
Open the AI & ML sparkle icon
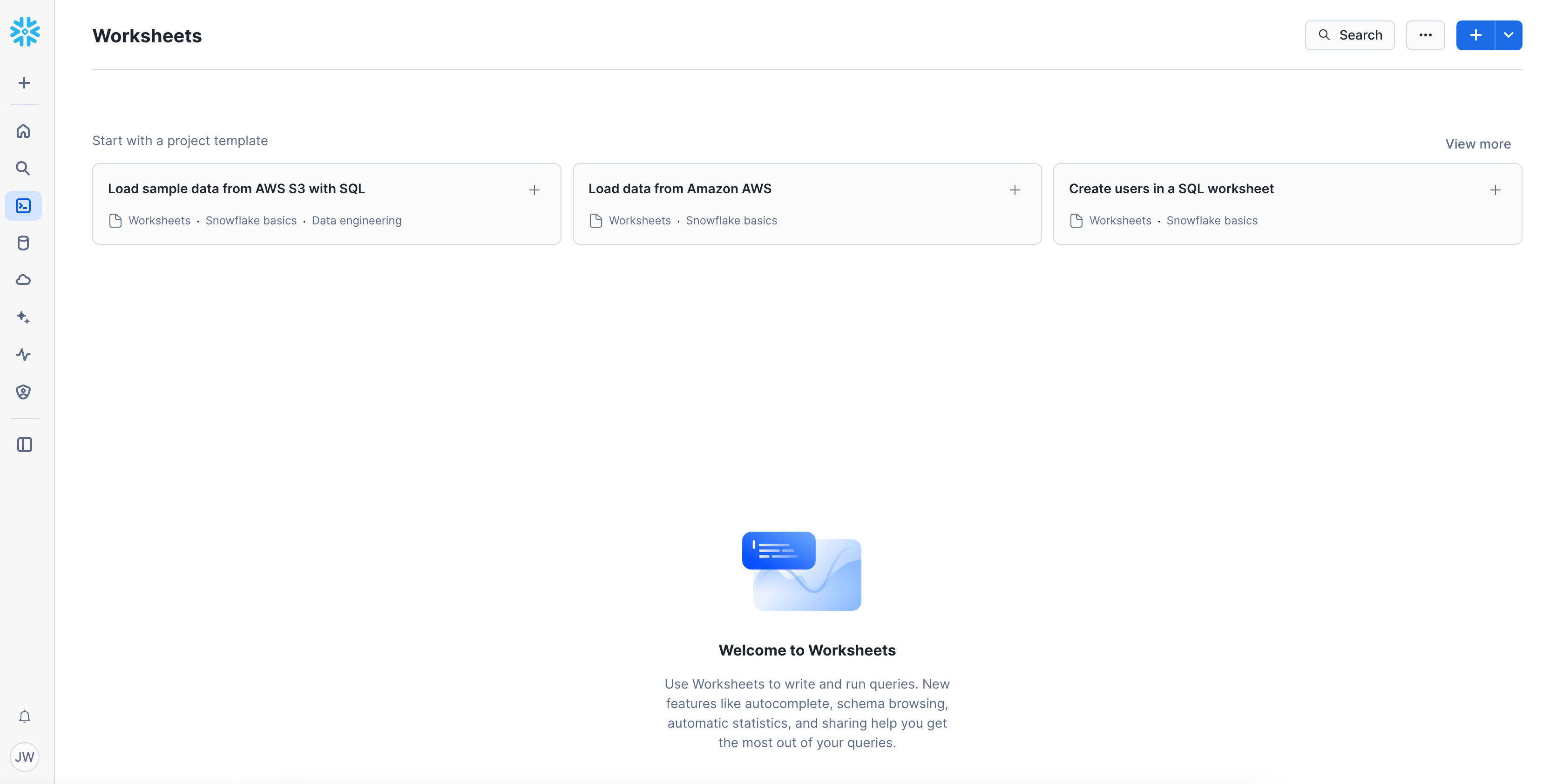[23, 317]
